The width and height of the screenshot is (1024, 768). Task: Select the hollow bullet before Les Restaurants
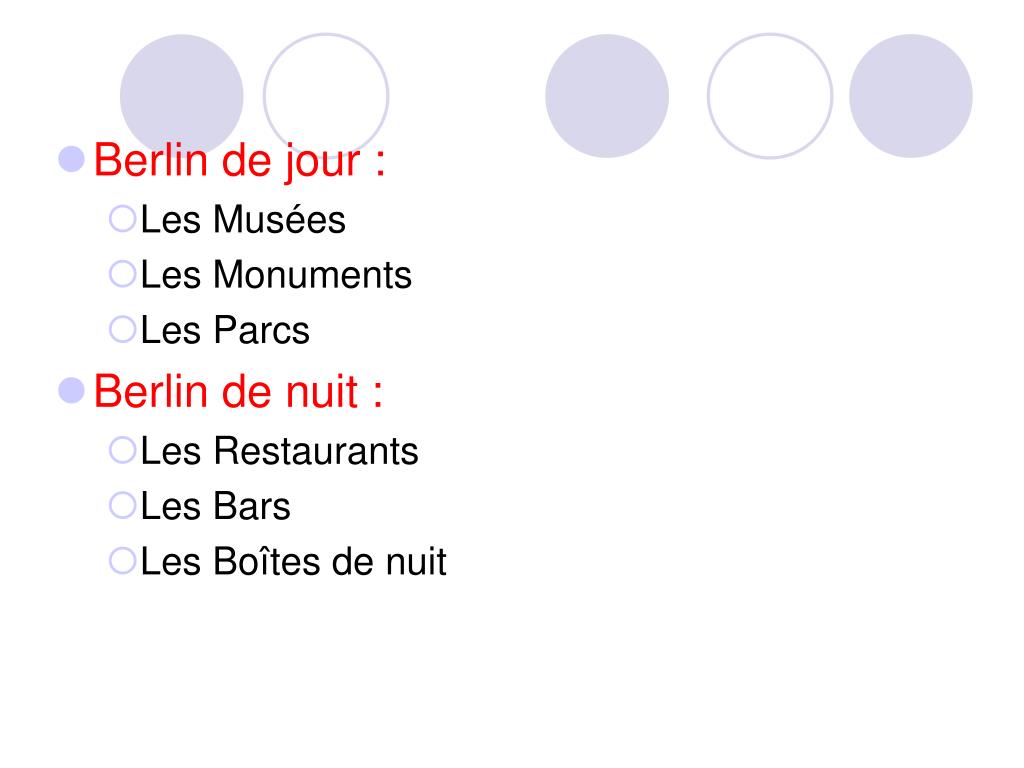122,450
